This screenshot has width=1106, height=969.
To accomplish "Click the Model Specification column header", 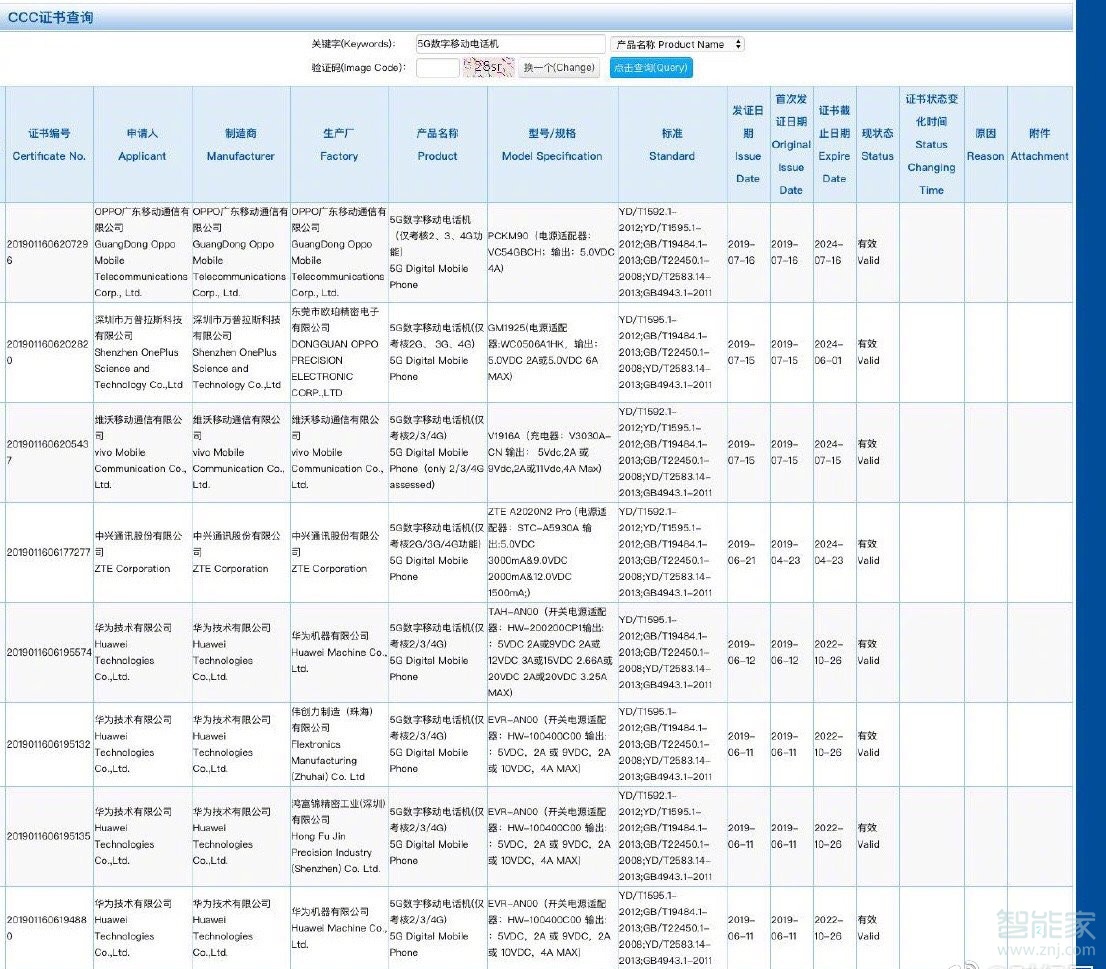I will click(552, 145).
